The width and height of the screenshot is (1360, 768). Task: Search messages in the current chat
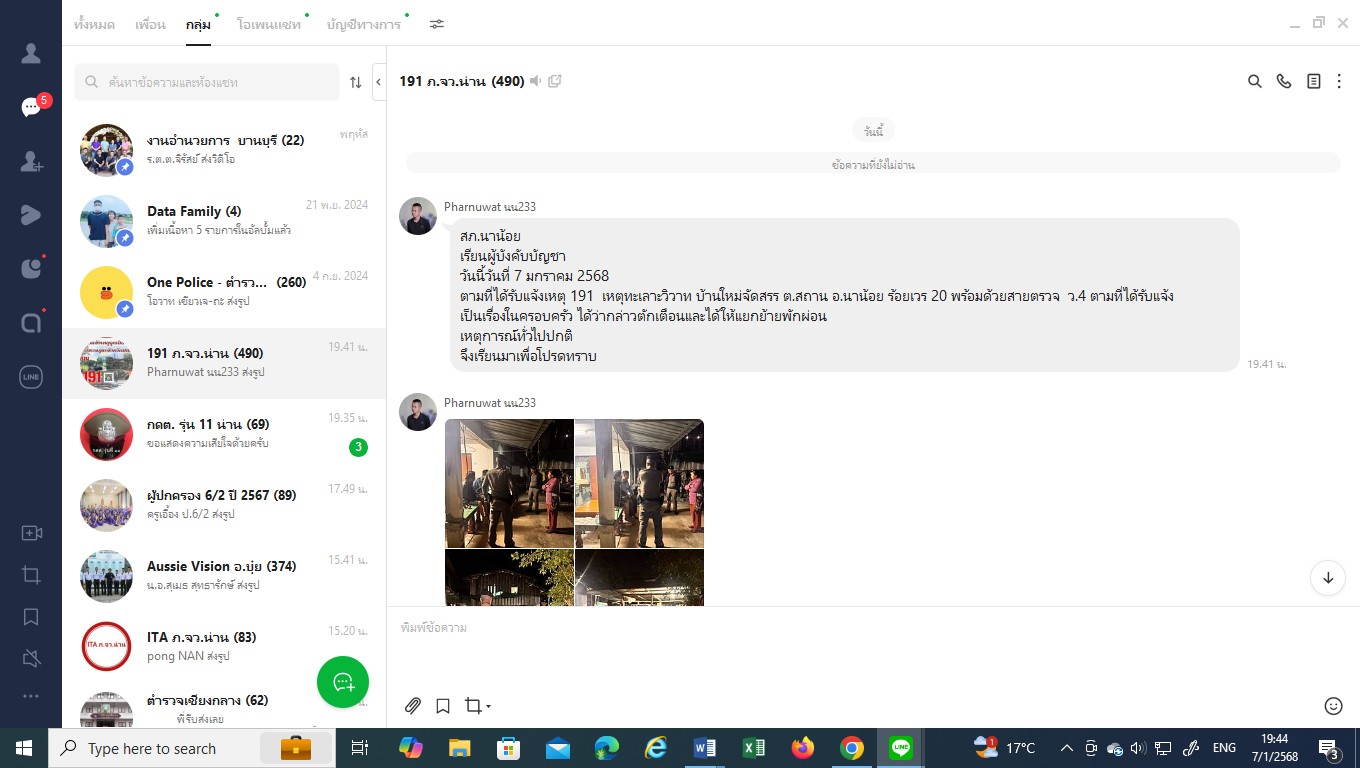pos(1254,82)
